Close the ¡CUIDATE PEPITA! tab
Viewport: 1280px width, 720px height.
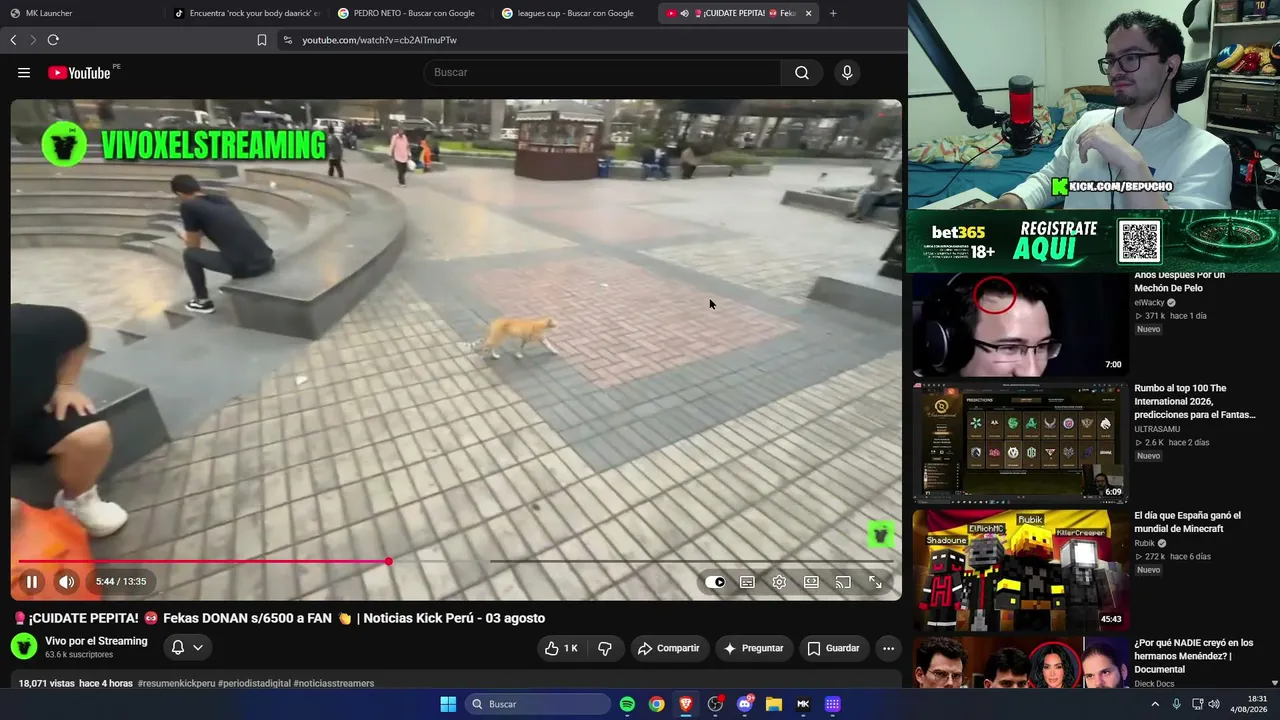(x=808, y=13)
